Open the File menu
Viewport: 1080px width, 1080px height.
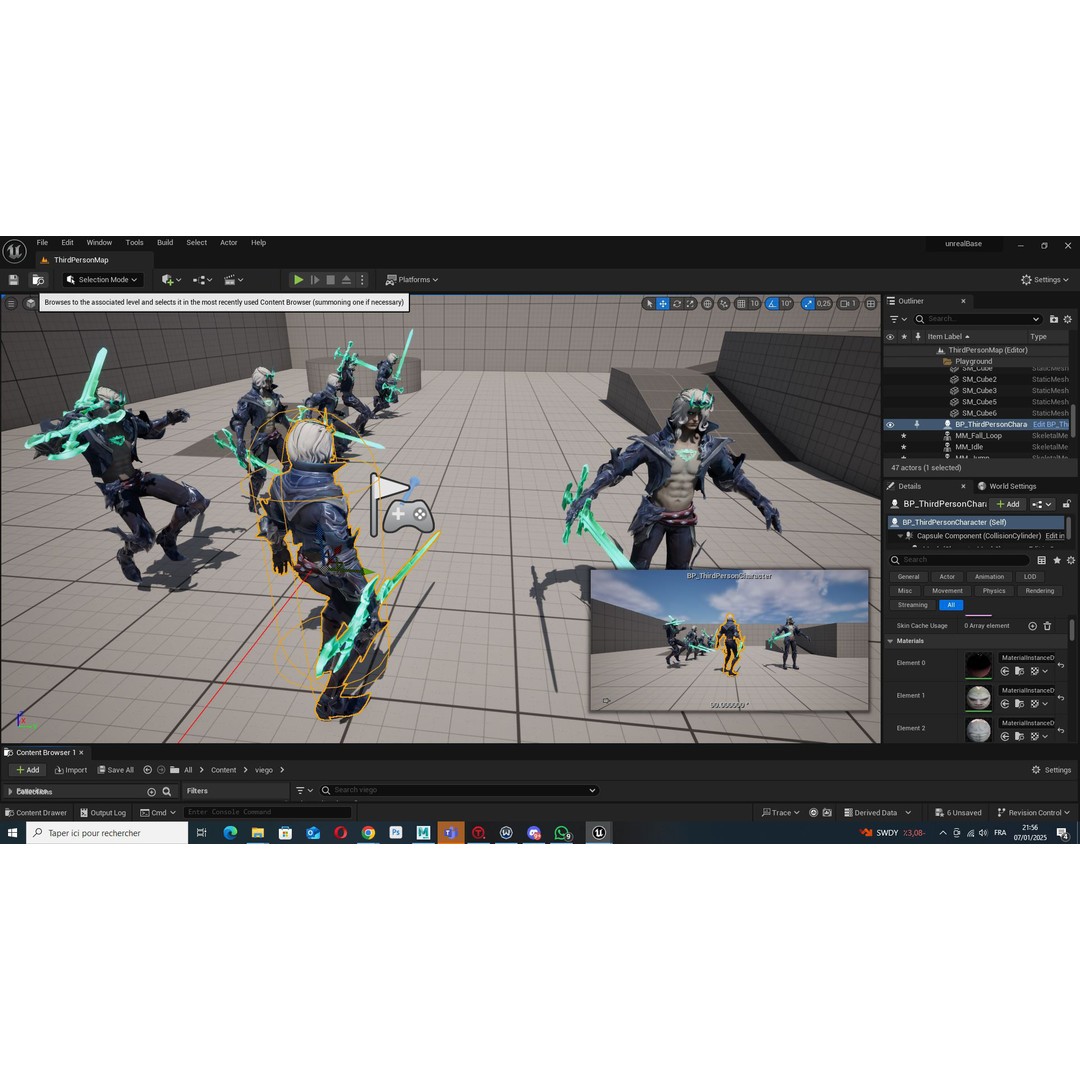[x=42, y=242]
